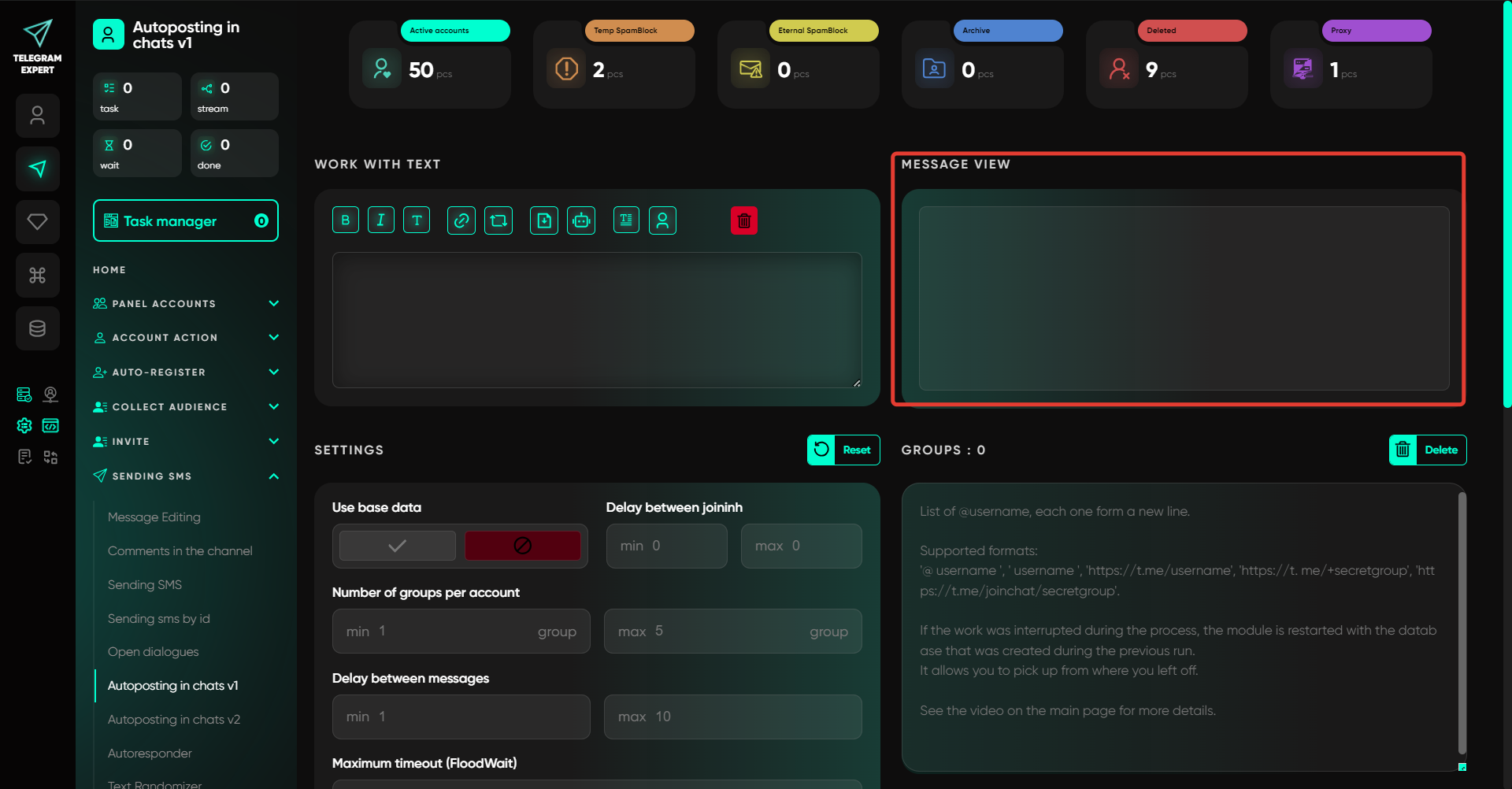Open the database icon in left sidebar
Viewport: 1512px width, 789px height.
[x=38, y=328]
